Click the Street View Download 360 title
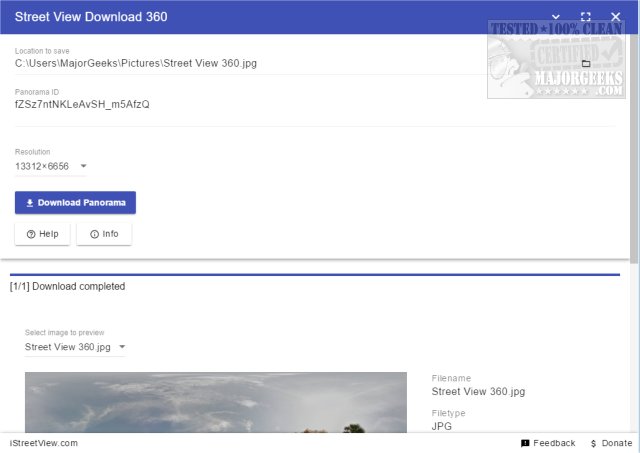This screenshot has height=453, width=640. [91, 17]
